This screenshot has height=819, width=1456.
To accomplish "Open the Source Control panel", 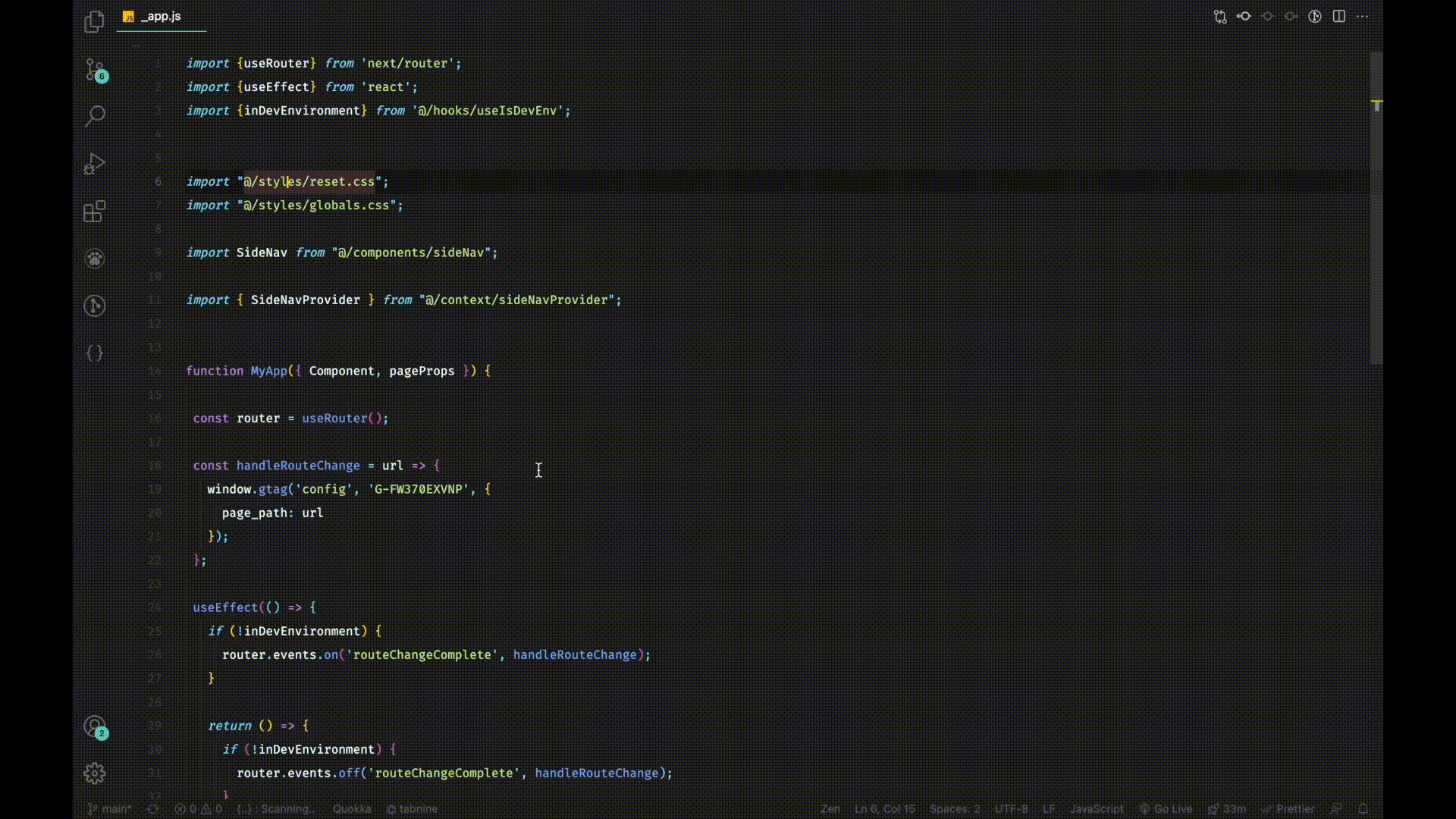I will [x=96, y=70].
